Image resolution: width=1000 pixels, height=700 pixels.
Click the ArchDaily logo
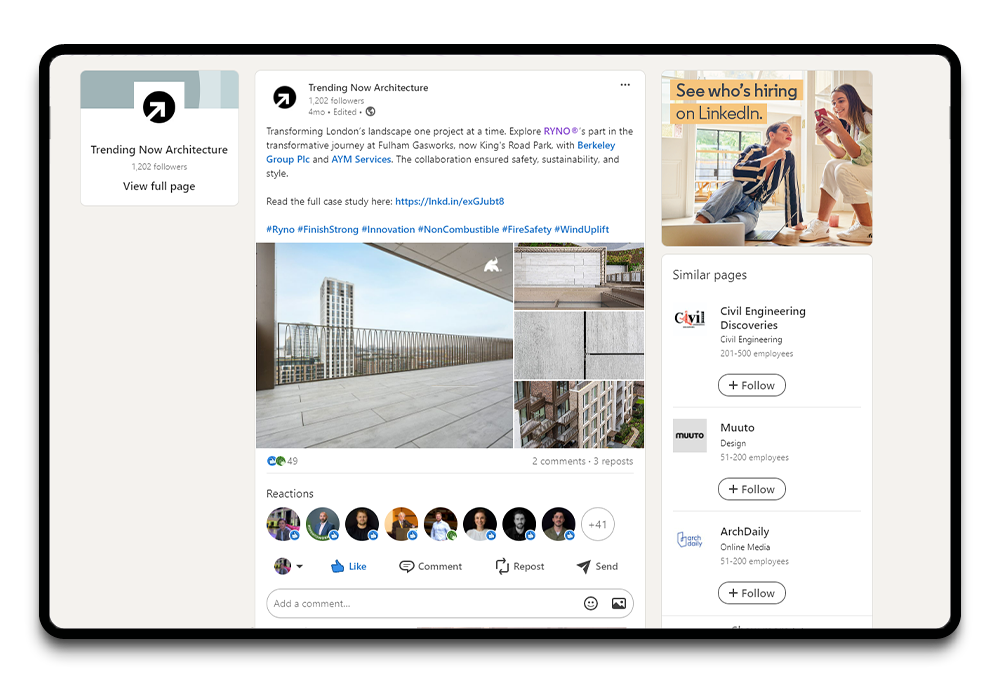click(x=689, y=540)
